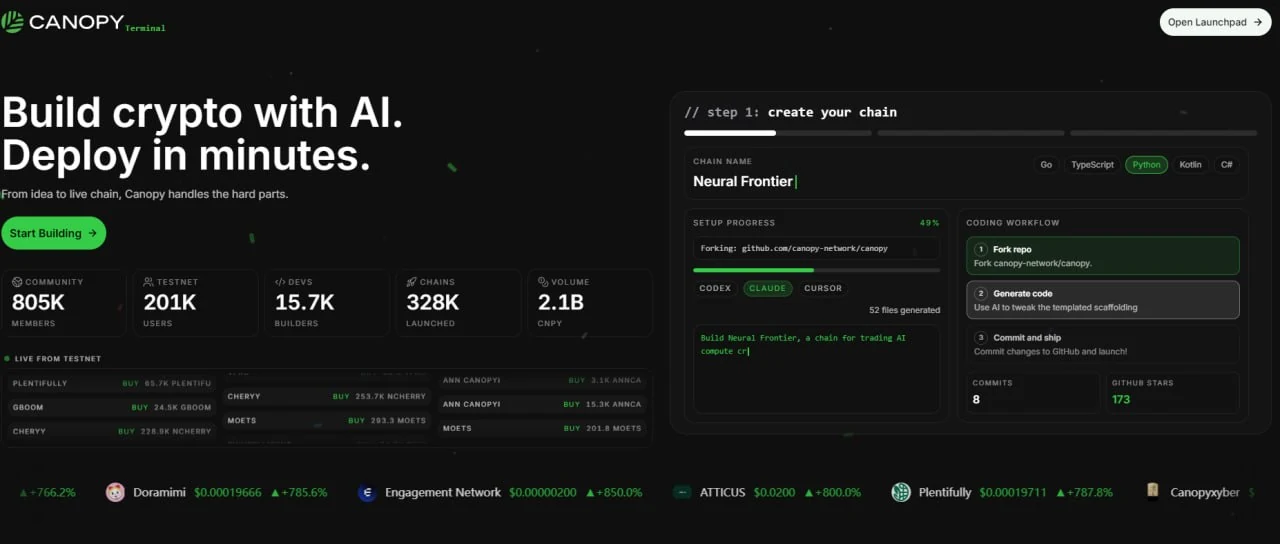Click the 52 files generated label

click(x=904, y=310)
